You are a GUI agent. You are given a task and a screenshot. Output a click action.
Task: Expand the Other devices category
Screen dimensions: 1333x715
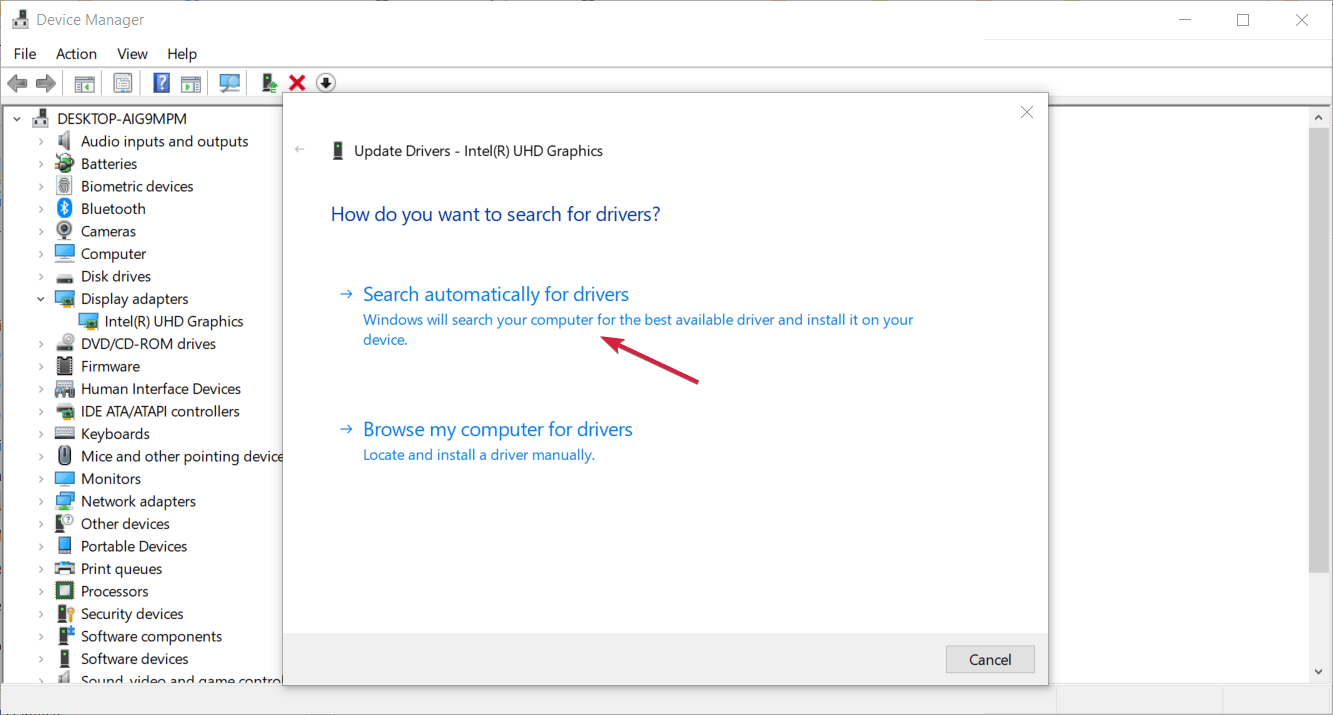(x=43, y=523)
